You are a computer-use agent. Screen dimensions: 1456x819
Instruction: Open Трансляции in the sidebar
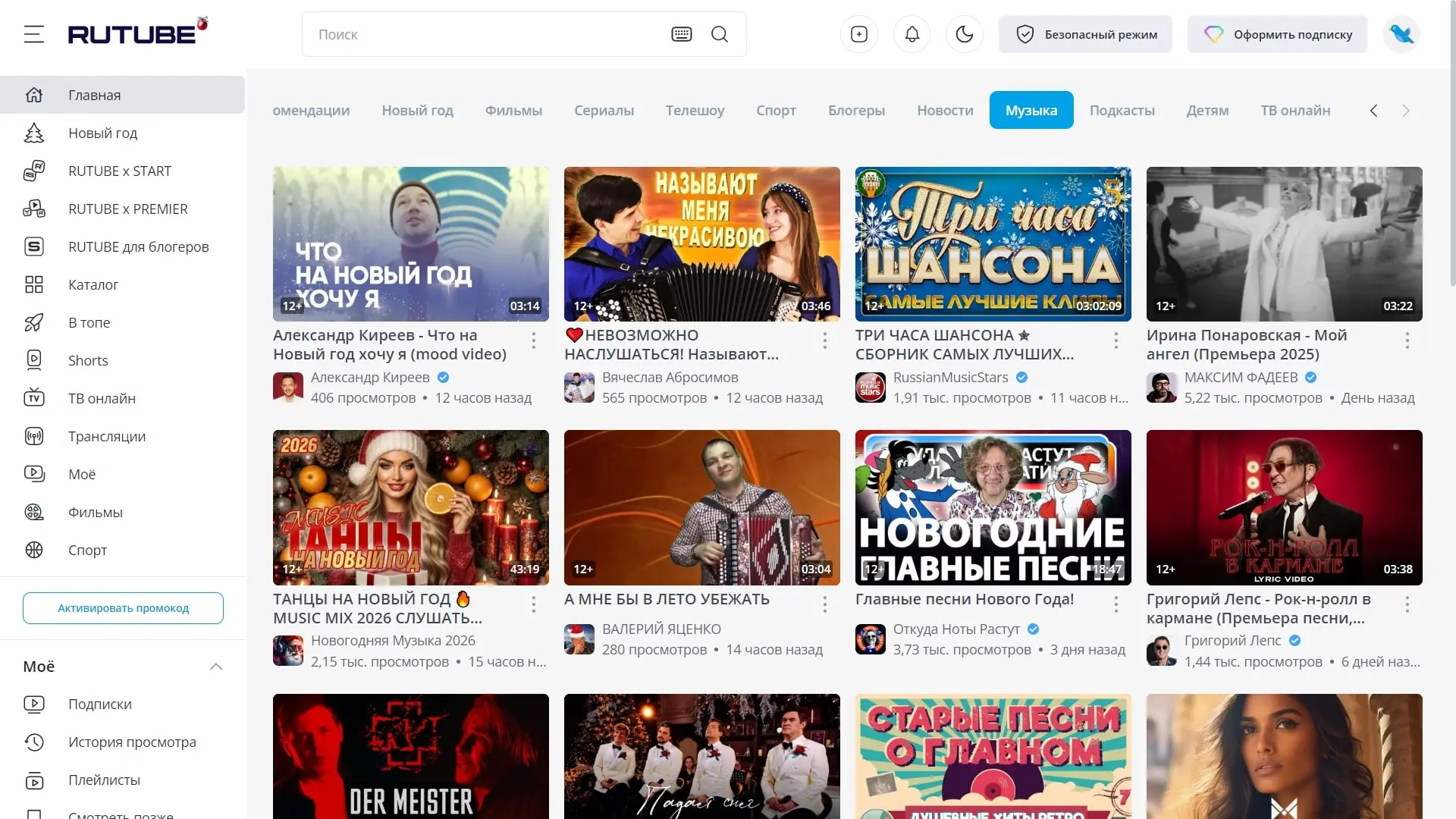click(106, 437)
